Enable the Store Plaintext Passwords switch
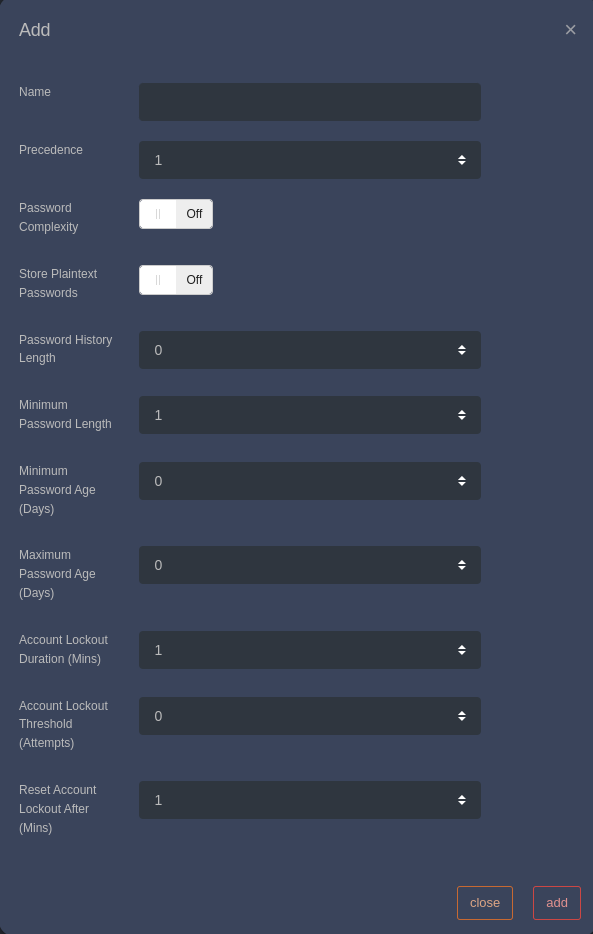Viewport: 593px width, 934px height. [x=176, y=280]
